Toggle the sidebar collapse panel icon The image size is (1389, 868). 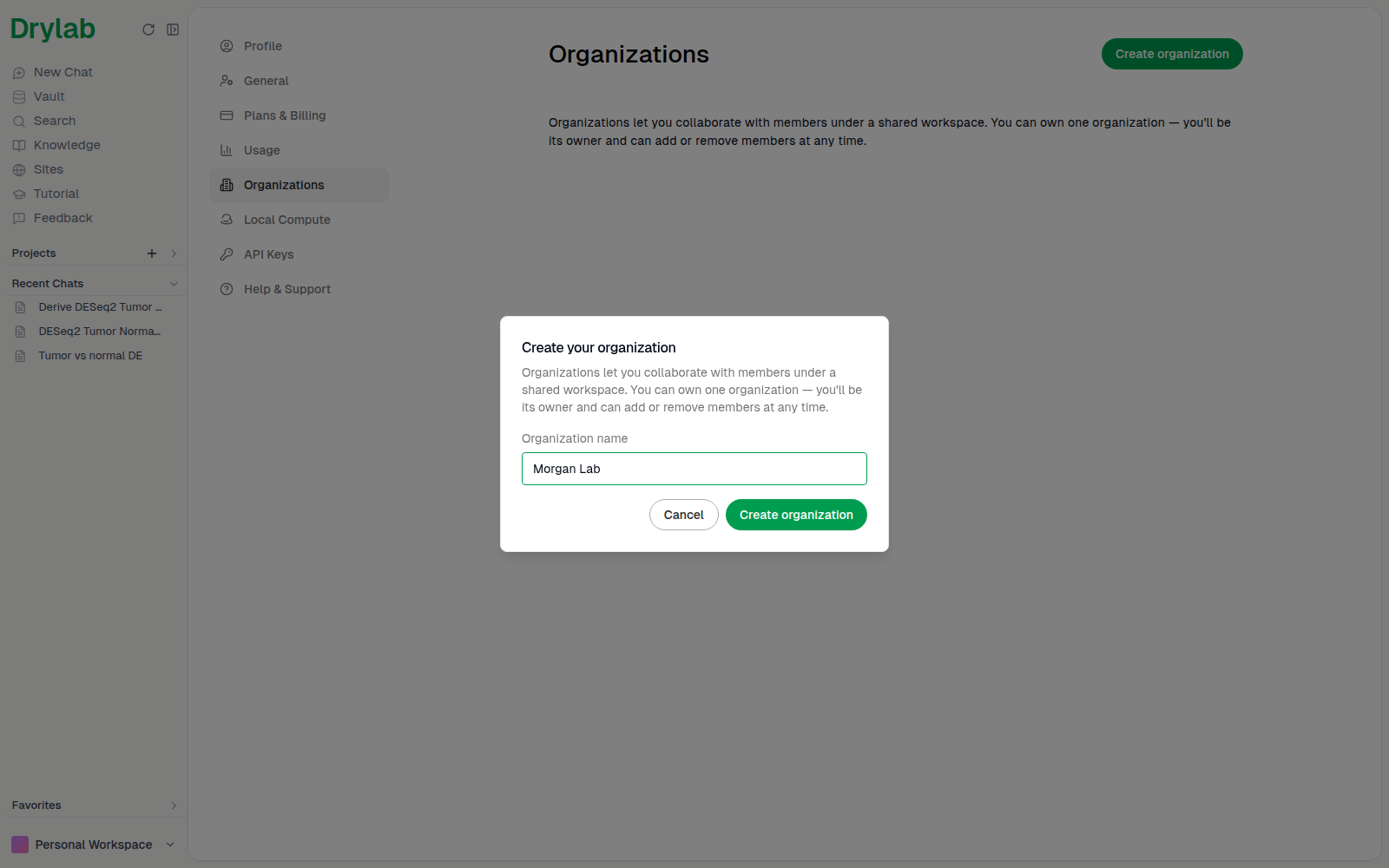[173, 30]
